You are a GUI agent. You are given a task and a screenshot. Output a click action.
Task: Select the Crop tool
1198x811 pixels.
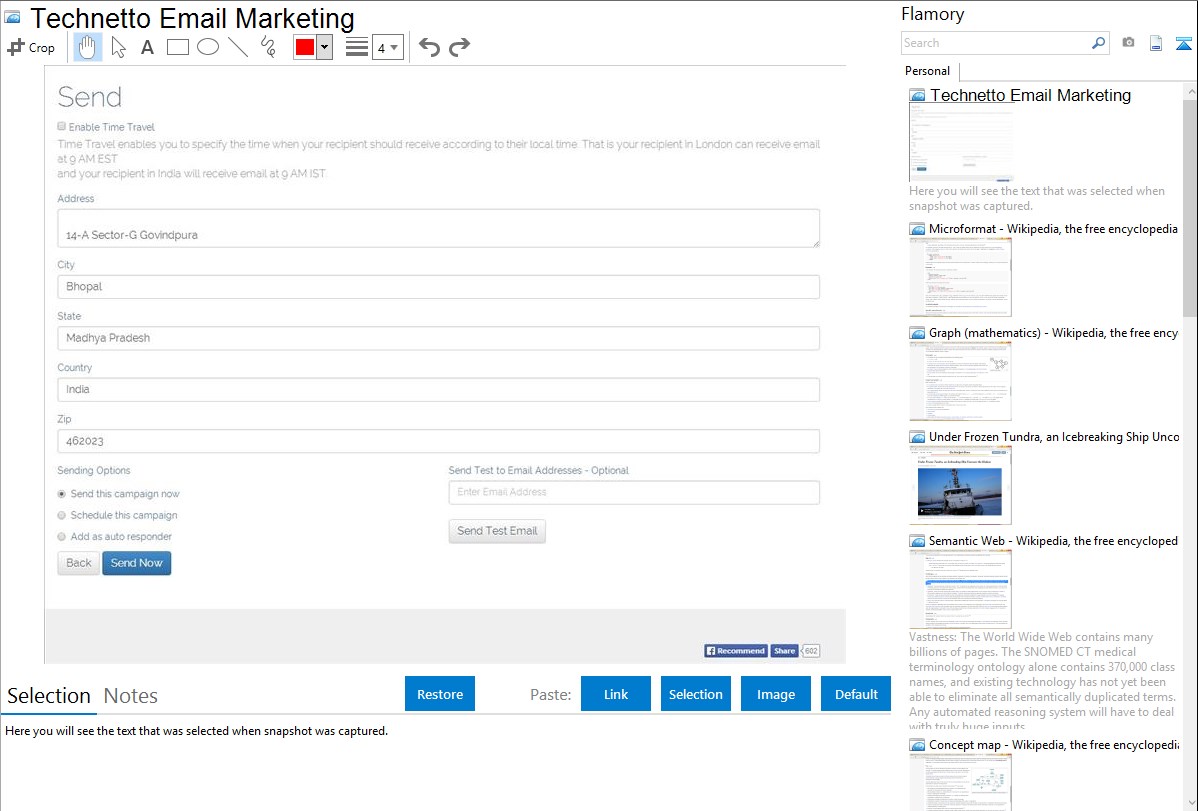pos(31,47)
